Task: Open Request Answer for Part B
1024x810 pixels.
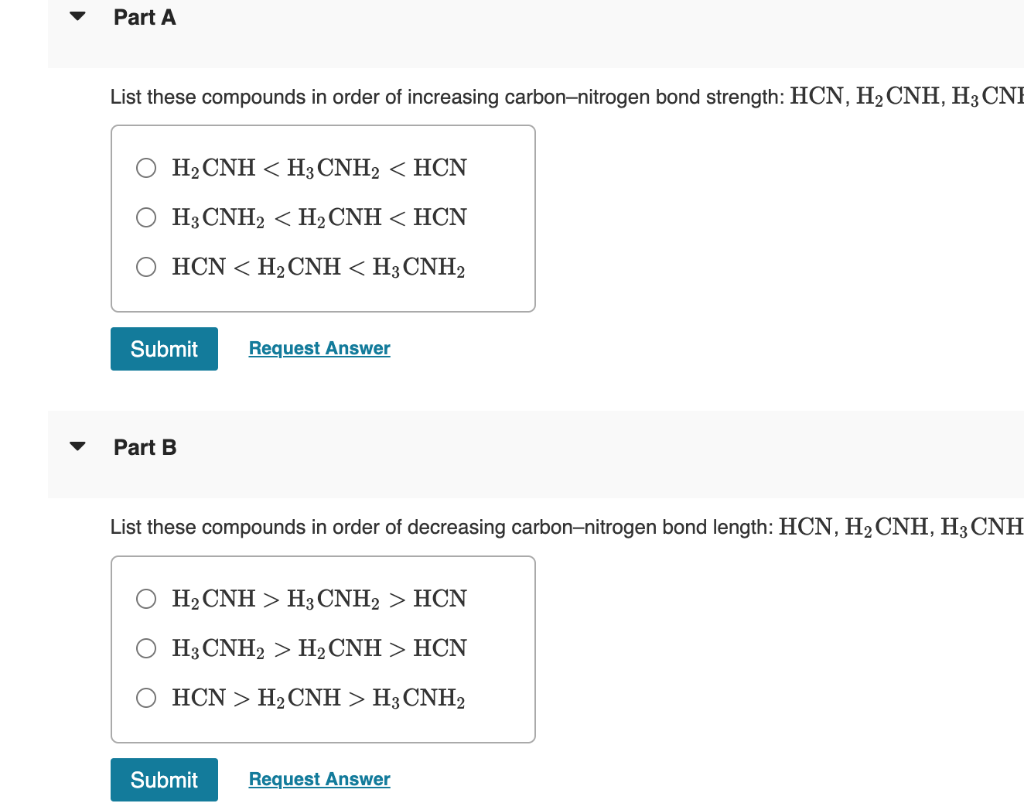Action: pos(319,779)
